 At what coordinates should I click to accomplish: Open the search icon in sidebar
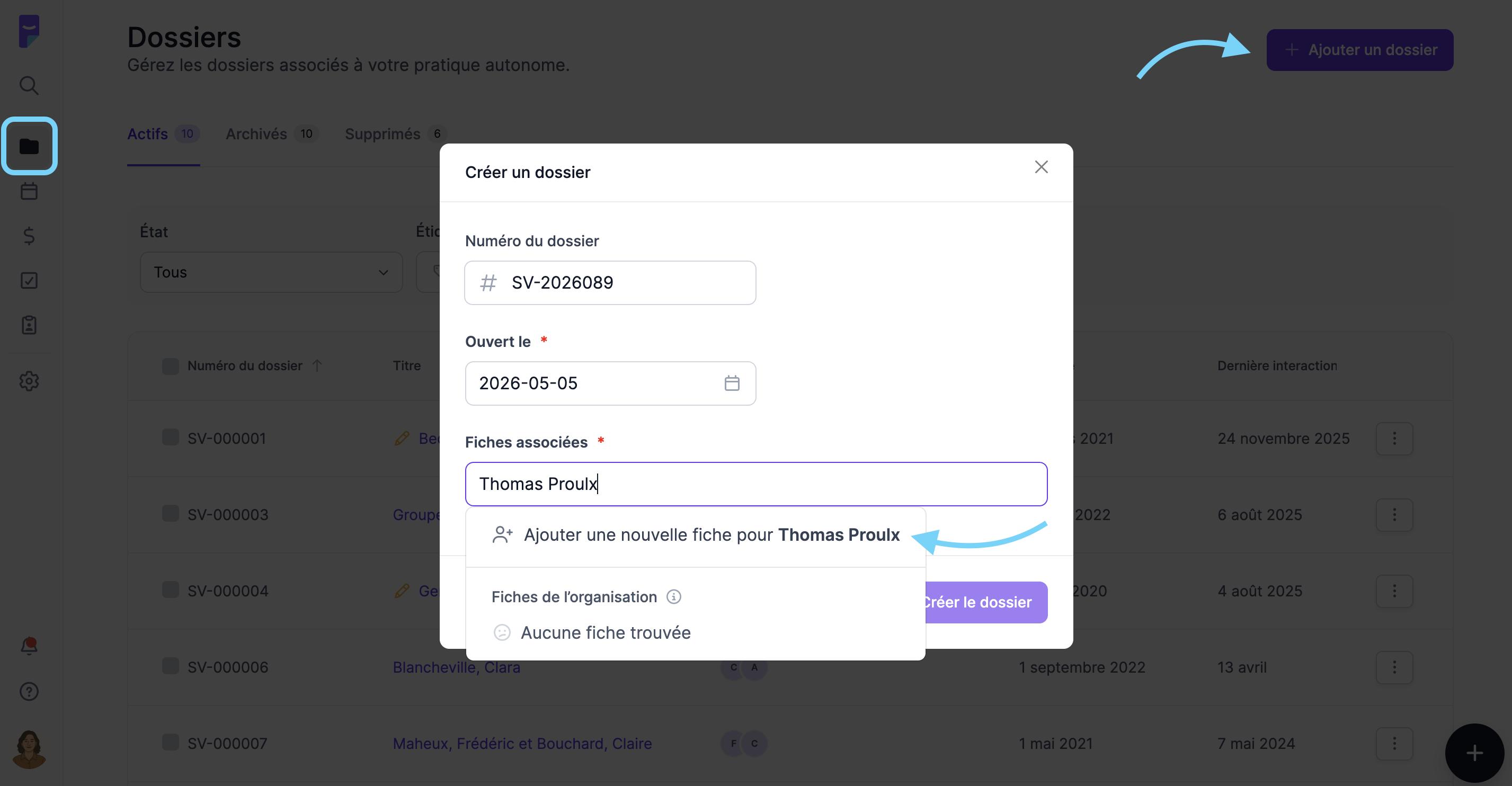[x=29, y=85]
